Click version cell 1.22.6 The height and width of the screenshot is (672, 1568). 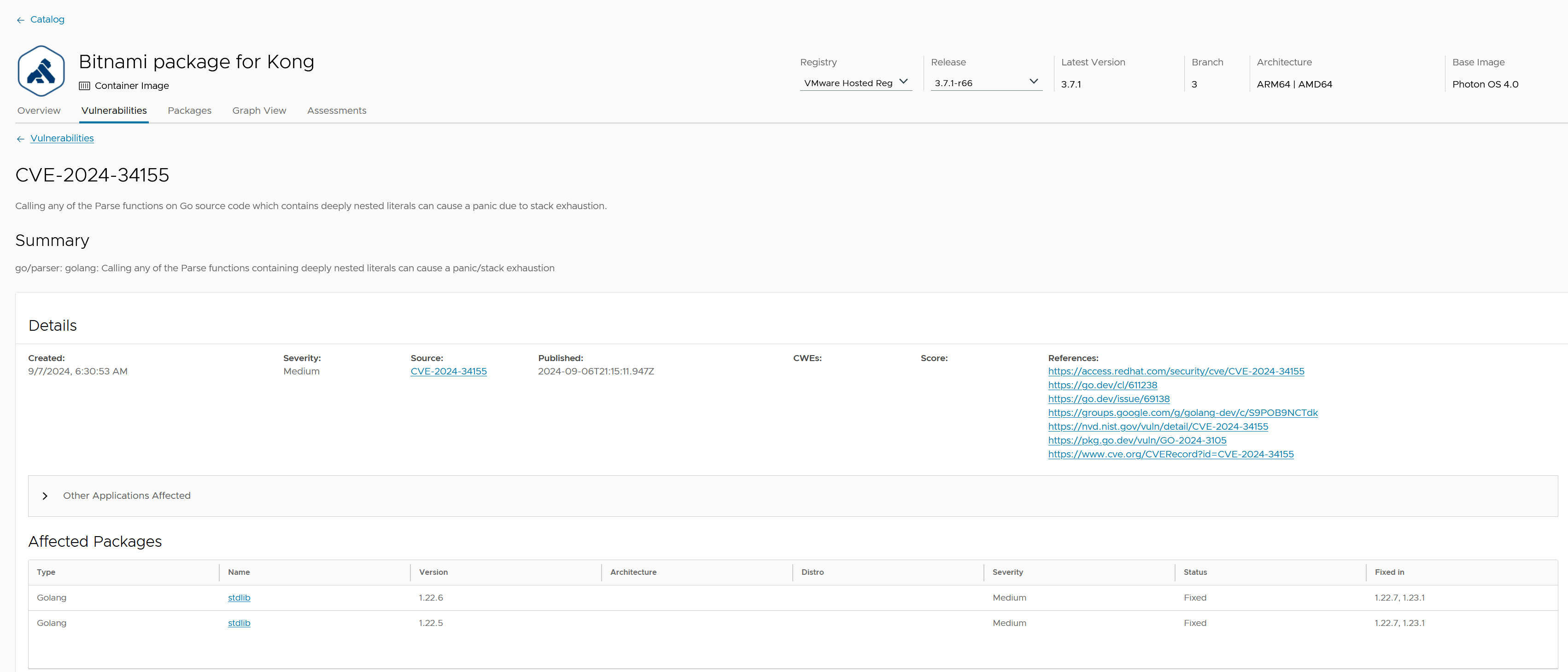pyautogui.click(x=431, y=598)
